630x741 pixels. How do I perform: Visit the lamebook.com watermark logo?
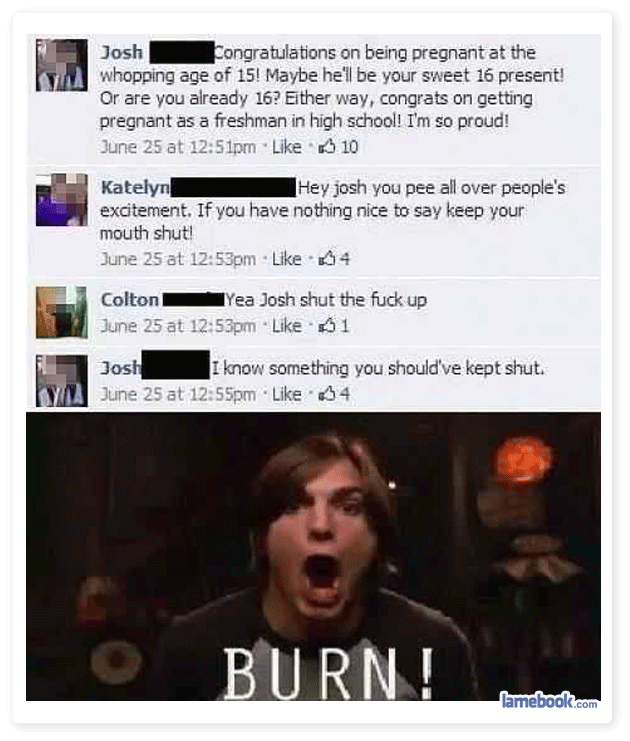click(549, 700)
